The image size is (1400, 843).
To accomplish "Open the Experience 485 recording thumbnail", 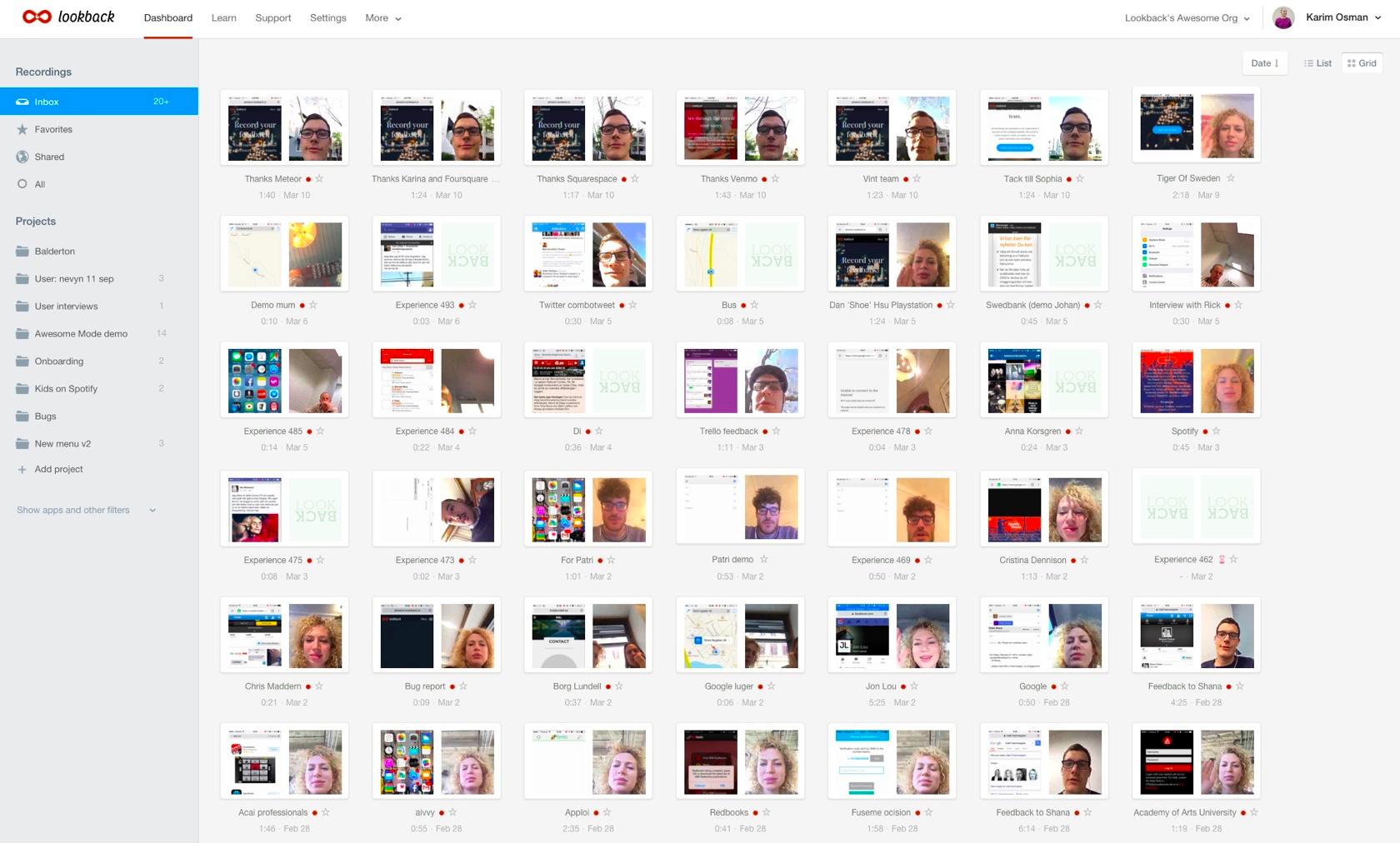I will [284, 380].
